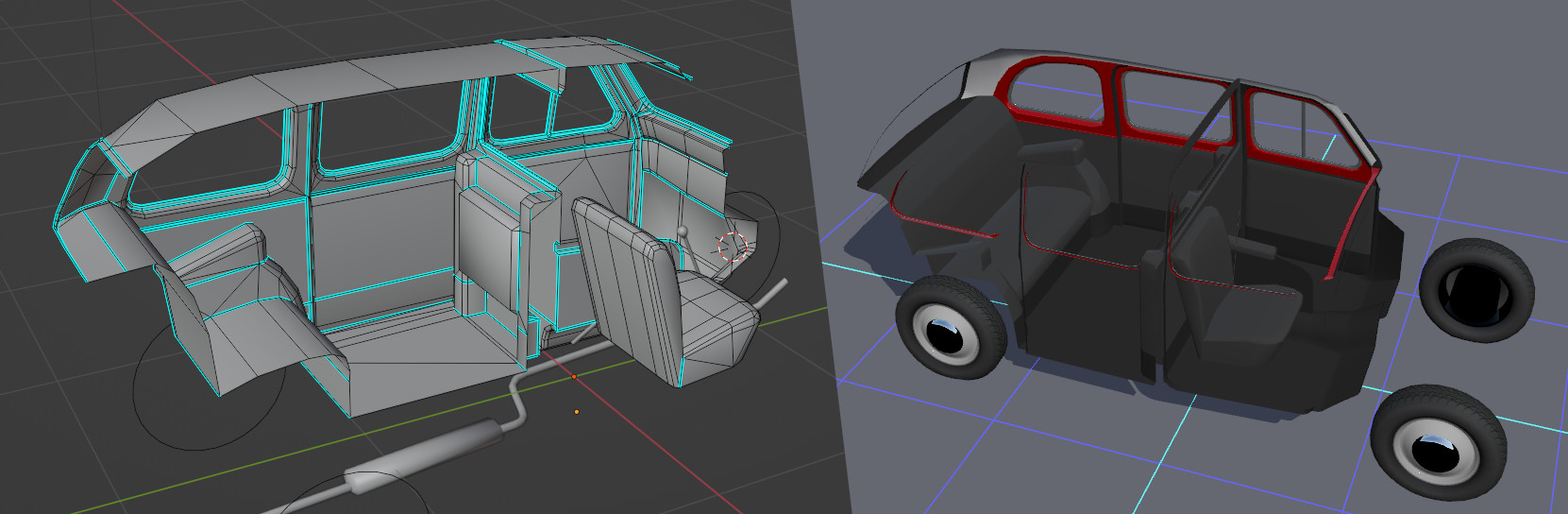Select the detached lower wheel in rendered view
Viewport: 1568px width, 514px height.
point(1438,440)
